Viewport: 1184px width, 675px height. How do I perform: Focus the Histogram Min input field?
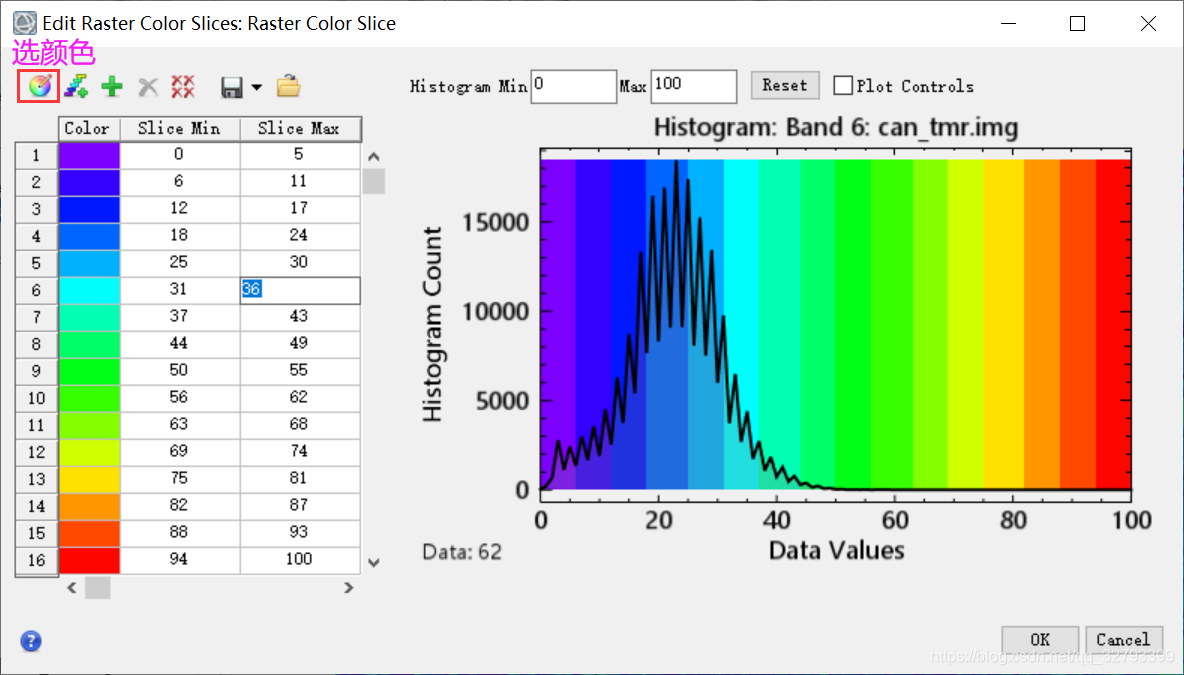(573, 86)
